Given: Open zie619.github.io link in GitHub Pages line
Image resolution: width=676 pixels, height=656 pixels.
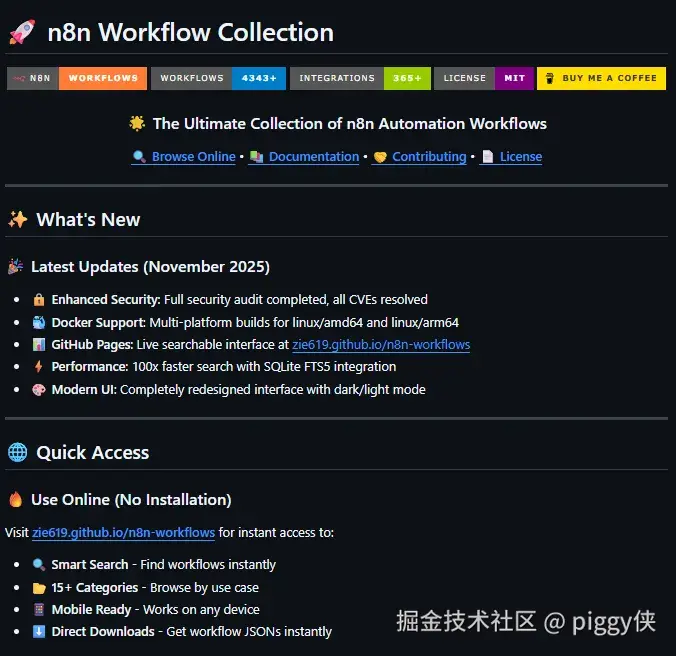Looking at the screenshot, I should point(381,345).
